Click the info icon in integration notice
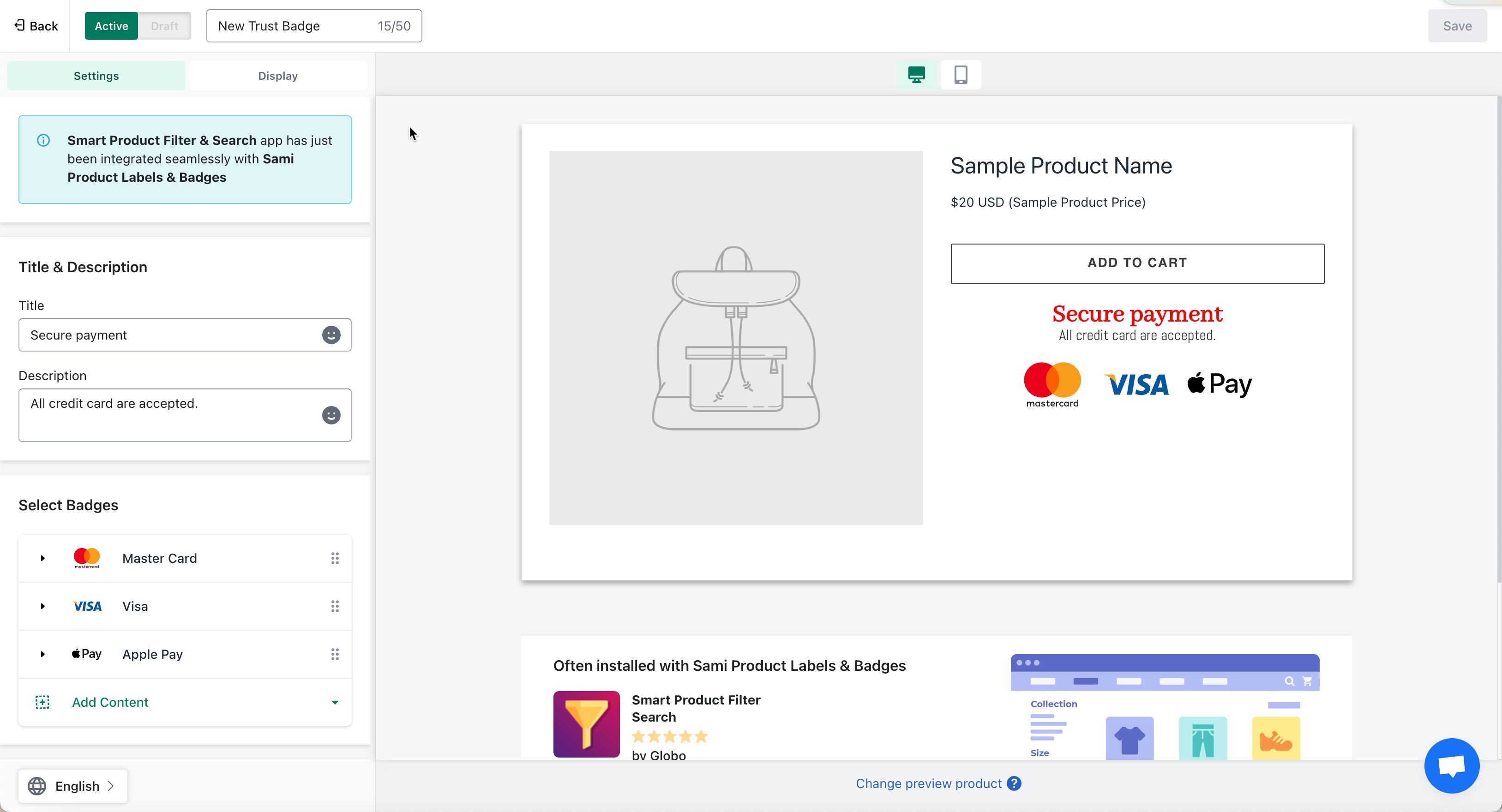 click(43, 140)
